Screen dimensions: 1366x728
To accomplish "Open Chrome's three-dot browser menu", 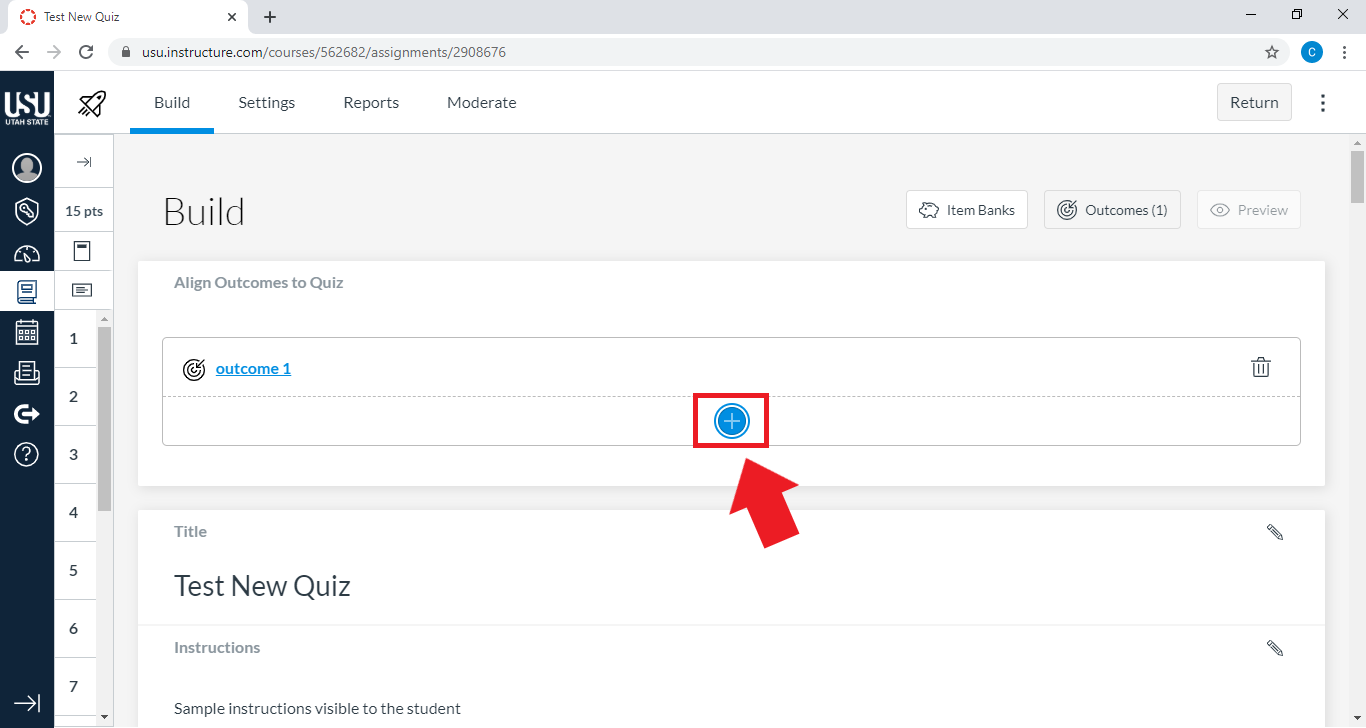I will pos(1345,51).
